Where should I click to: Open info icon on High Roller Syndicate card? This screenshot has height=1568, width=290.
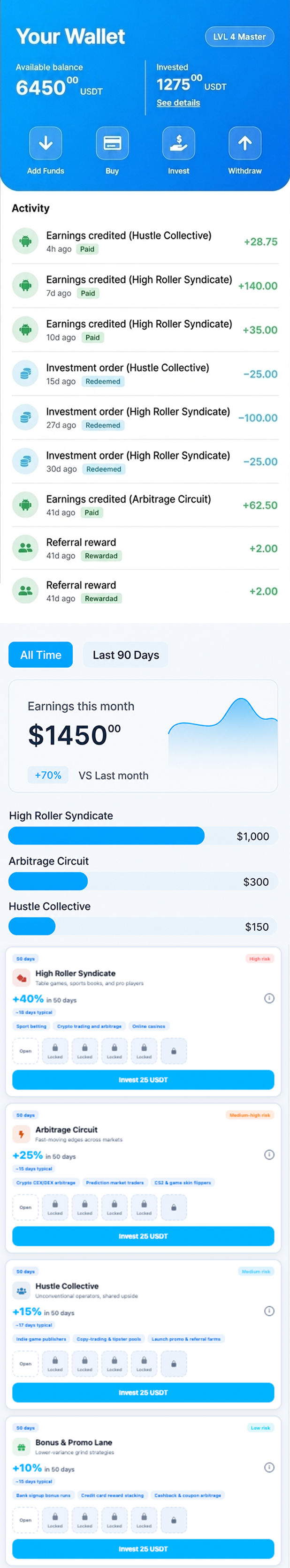point(269,998)
